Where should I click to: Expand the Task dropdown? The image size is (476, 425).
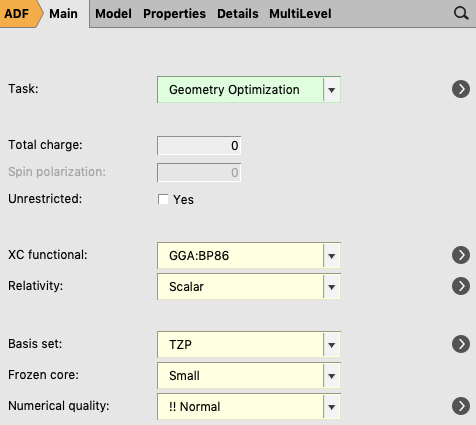[x=249, y=90]
